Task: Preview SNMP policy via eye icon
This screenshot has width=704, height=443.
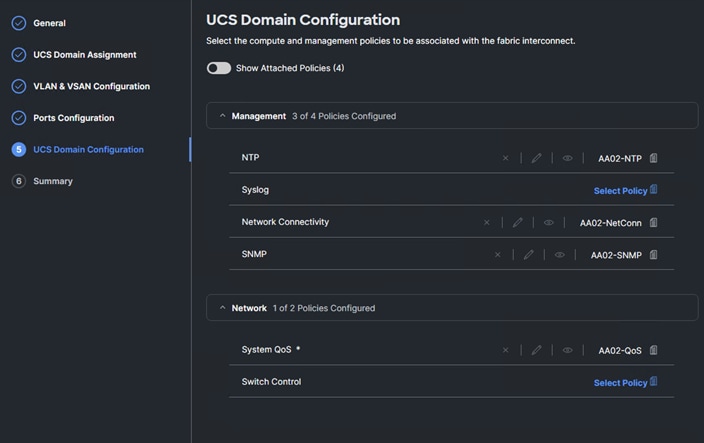Action: click(559, 255)
